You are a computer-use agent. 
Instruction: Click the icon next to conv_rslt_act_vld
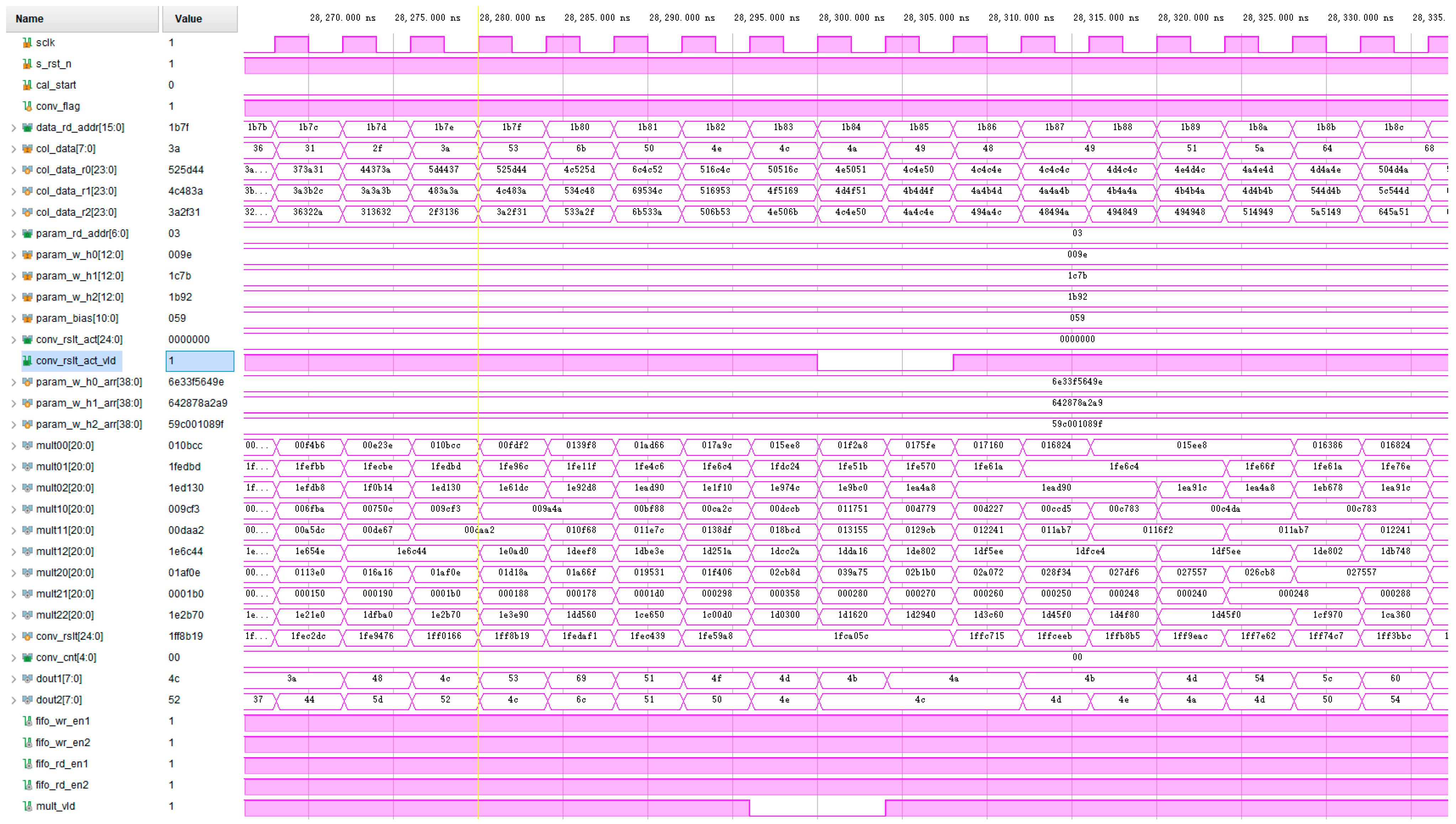pos(27,360)
